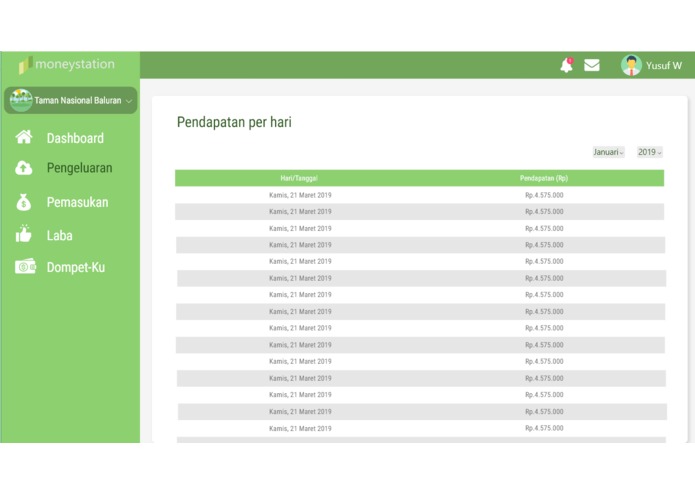695x494 pixels.
Task: Select first row amount Rp.4.575.000
Action: 544,195
